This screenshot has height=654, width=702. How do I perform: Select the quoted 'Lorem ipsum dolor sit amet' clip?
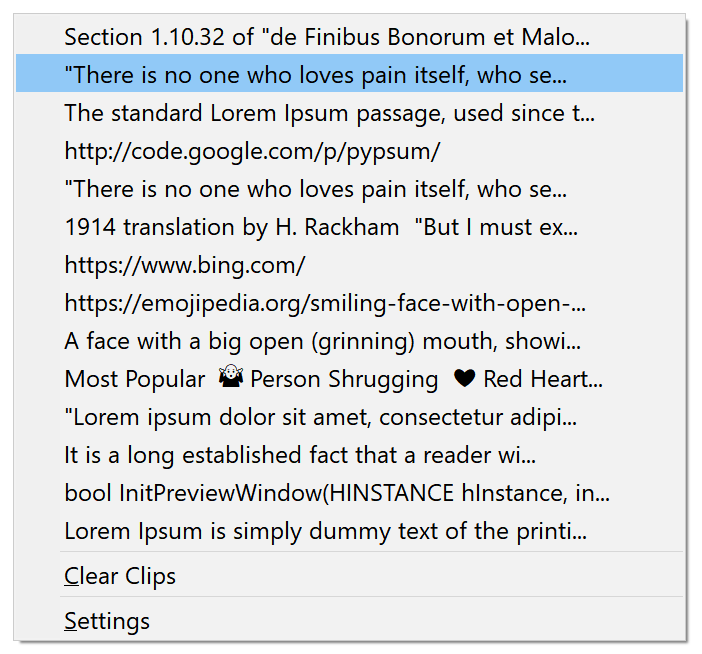(x=349, y=417)
